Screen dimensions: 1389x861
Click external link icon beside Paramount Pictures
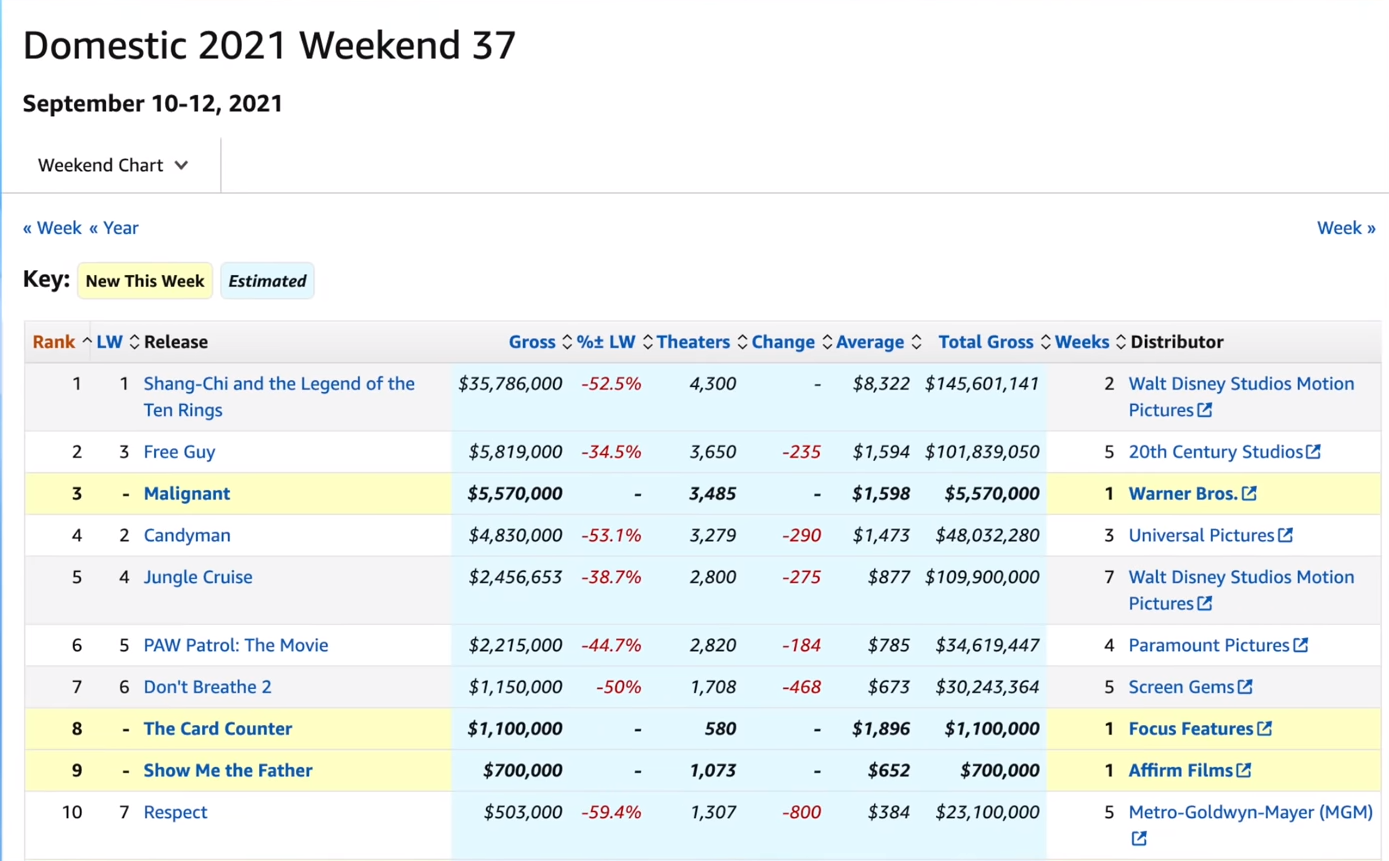pos(1300,645)
